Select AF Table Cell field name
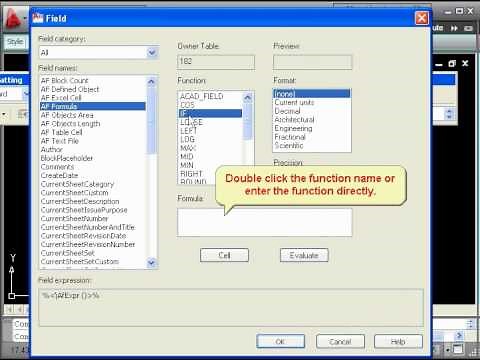The width and height of the screenshot is (480, 360). tap(62, 132)
